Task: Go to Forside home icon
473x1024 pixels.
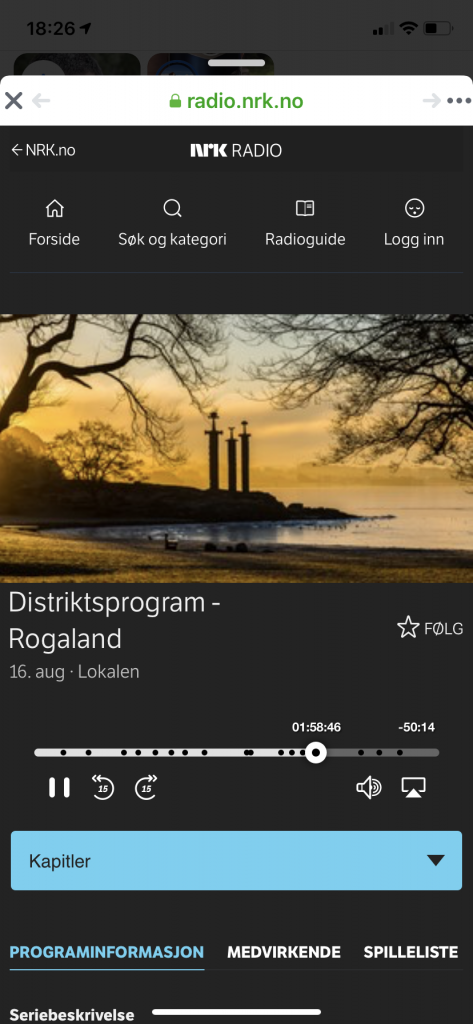Action: pyautogui.click(x=54, y=223)
